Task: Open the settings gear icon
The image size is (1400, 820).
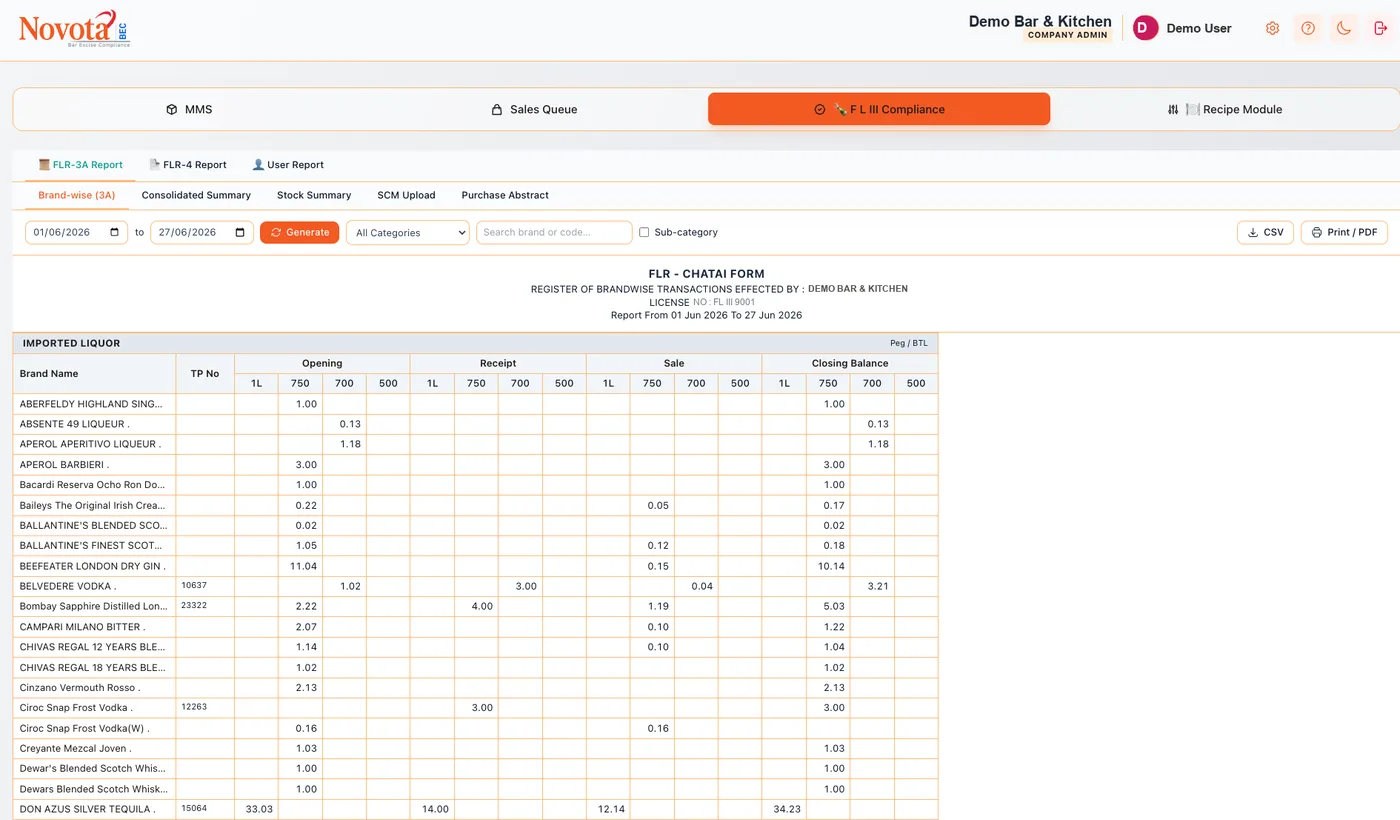Action: pyautogui.click(x=1272, y=28)
